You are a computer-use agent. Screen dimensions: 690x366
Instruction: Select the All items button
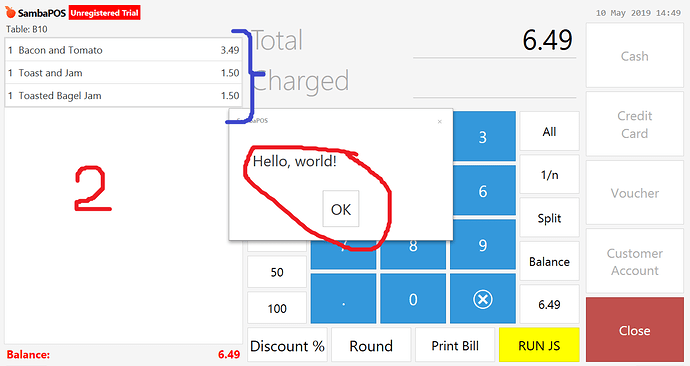[549, 131]
